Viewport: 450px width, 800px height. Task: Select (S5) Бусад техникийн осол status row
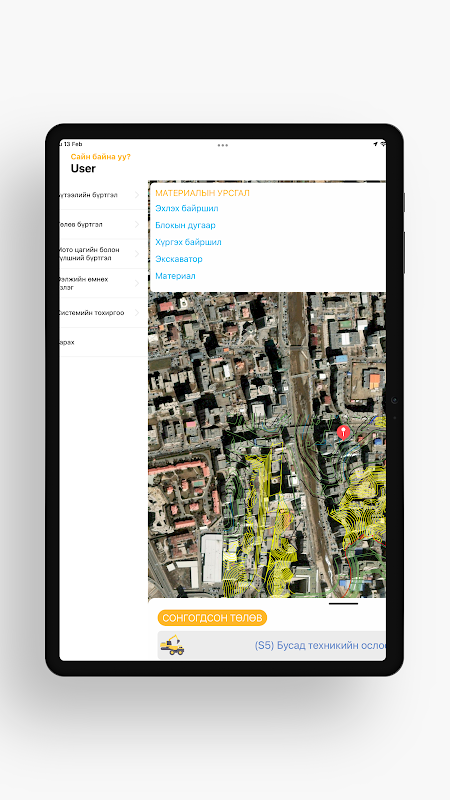[x=271, y=645]
